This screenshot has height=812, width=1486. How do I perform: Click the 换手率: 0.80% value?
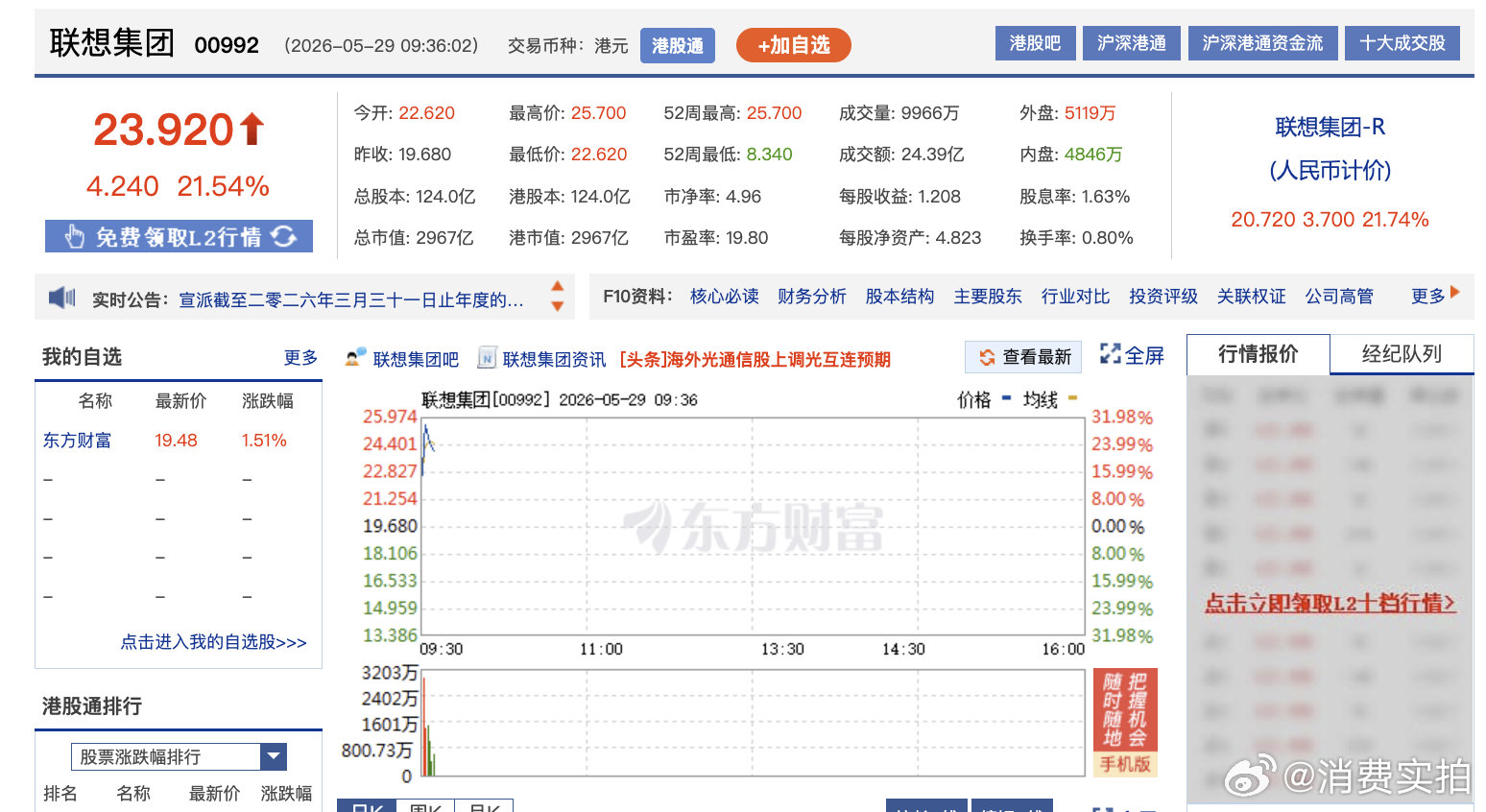coord(1076,238)
